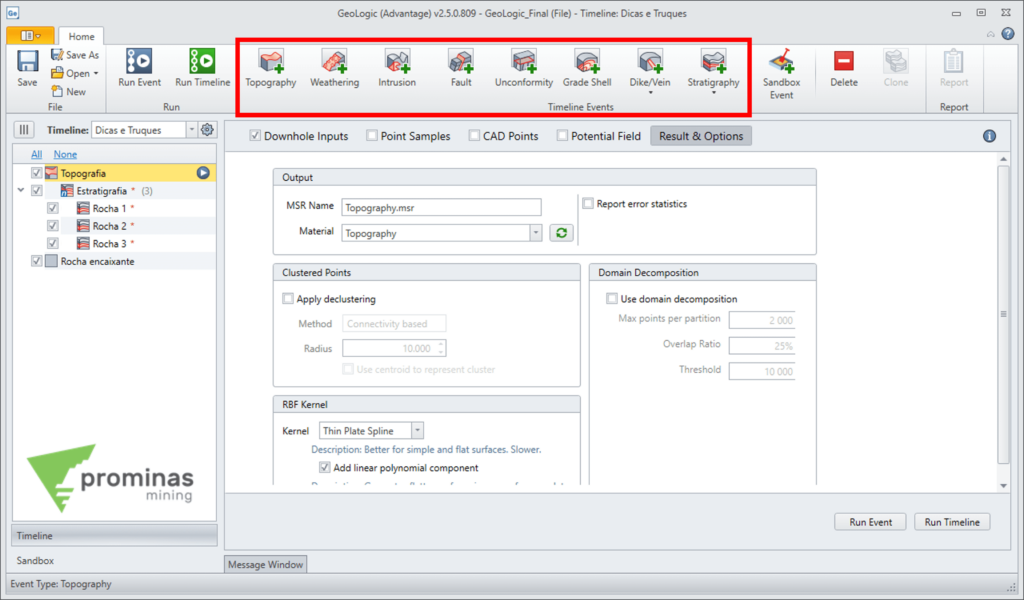Viewport: 1024px width, 600px height.
Task: Add a Weathering timeline event
Action: 334,69
